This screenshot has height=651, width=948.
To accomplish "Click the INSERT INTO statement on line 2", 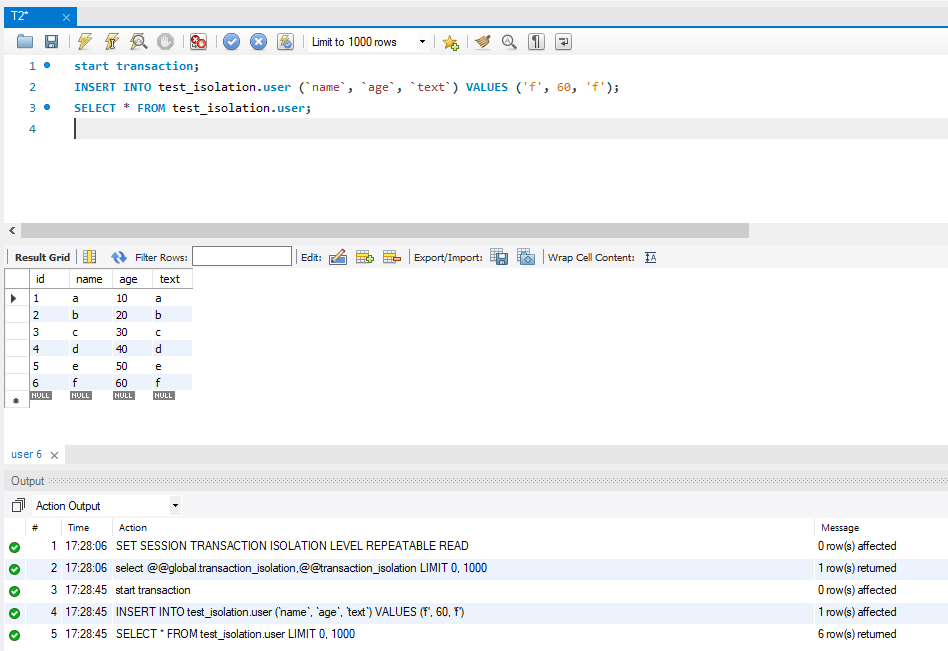I will pyautogui.click(x=346, y=87).
